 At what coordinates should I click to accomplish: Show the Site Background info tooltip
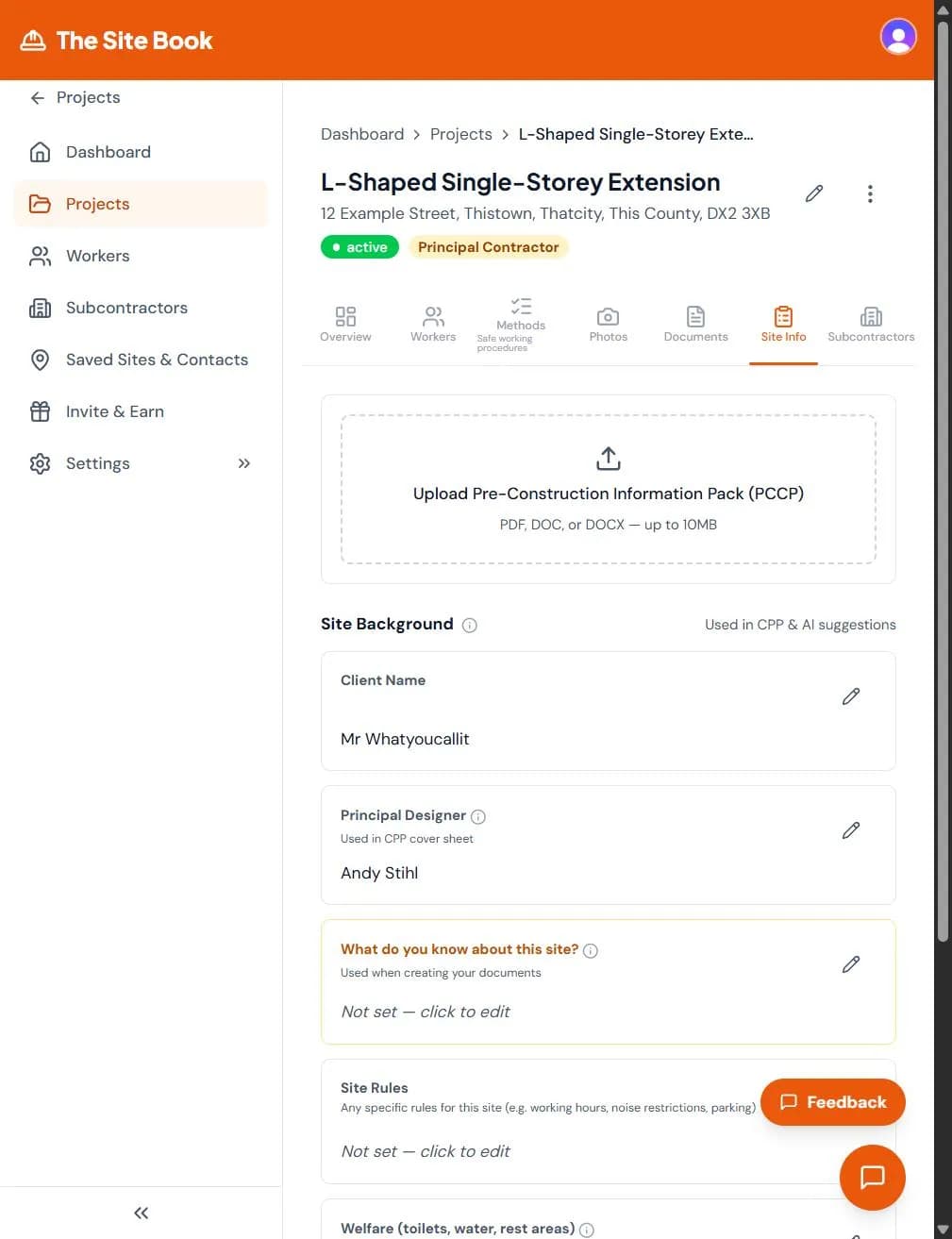[x=470, y=625]
